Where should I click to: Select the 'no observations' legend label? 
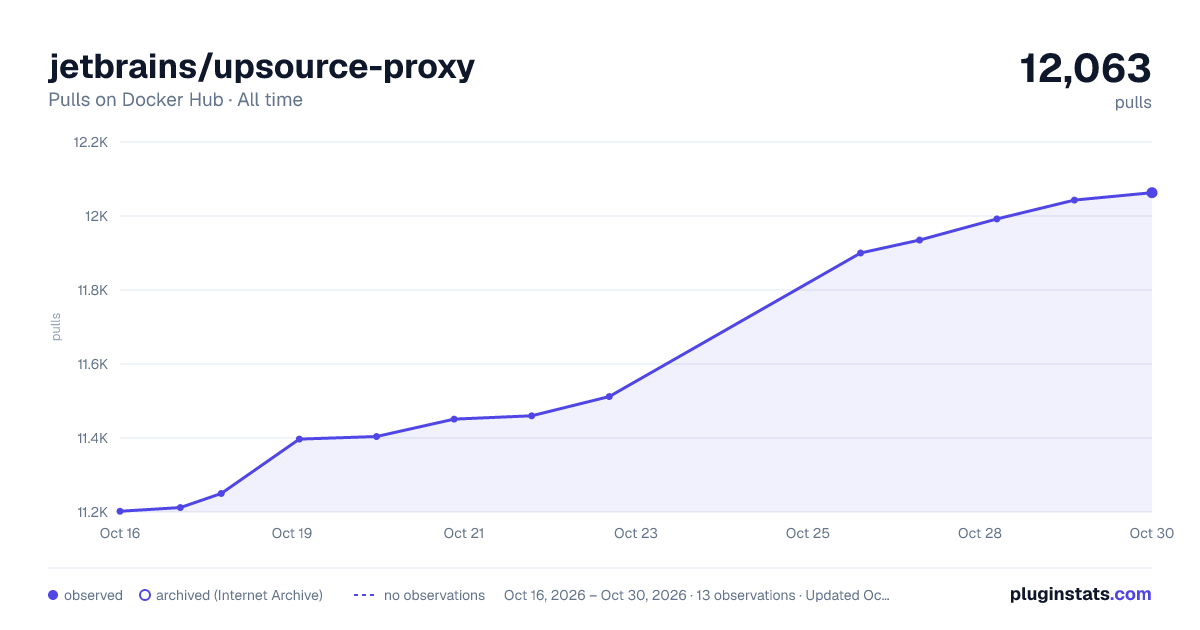pyautogui.click(x=434, y=595)
